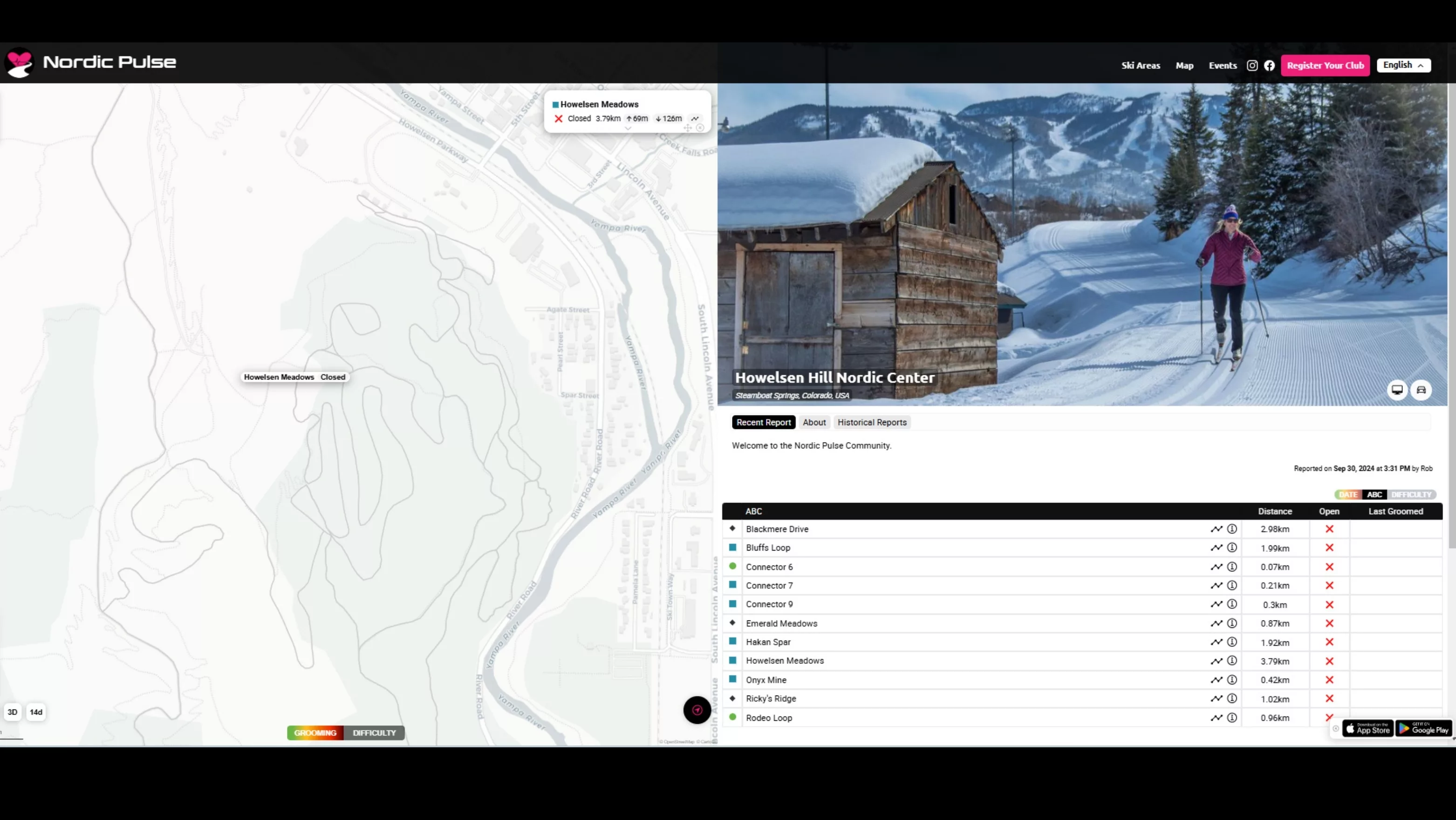
Task: Show elevation chart for Connector 7
Action: [1217, 586]
